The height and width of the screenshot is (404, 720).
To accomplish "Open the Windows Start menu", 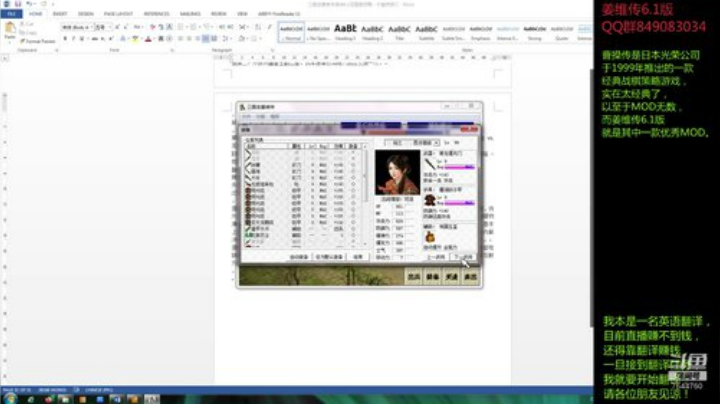I will pos(10,399).
